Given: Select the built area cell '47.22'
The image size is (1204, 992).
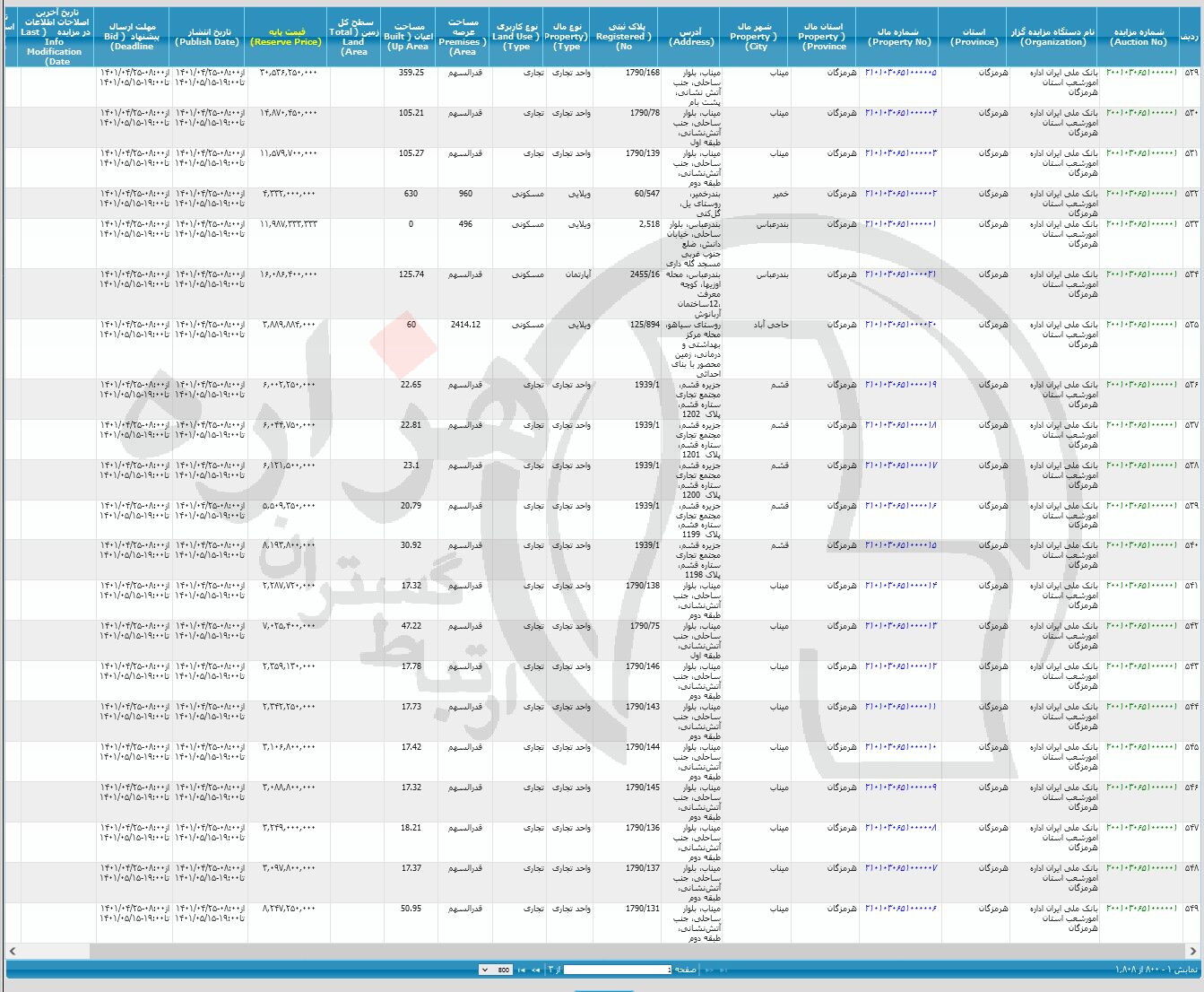Looking at the screenshot, I should point(411,626).
